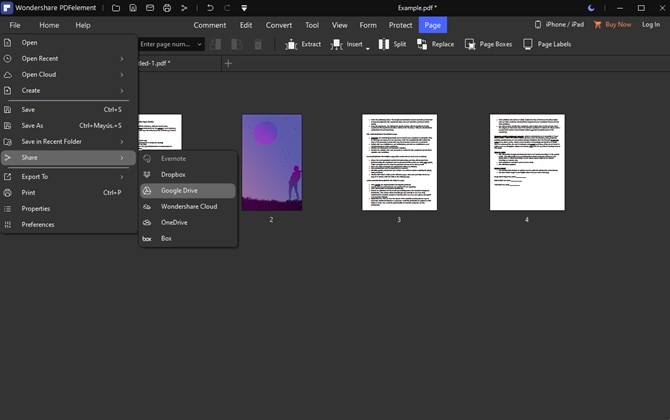Add a new tab with plus icon

point(228,64)
